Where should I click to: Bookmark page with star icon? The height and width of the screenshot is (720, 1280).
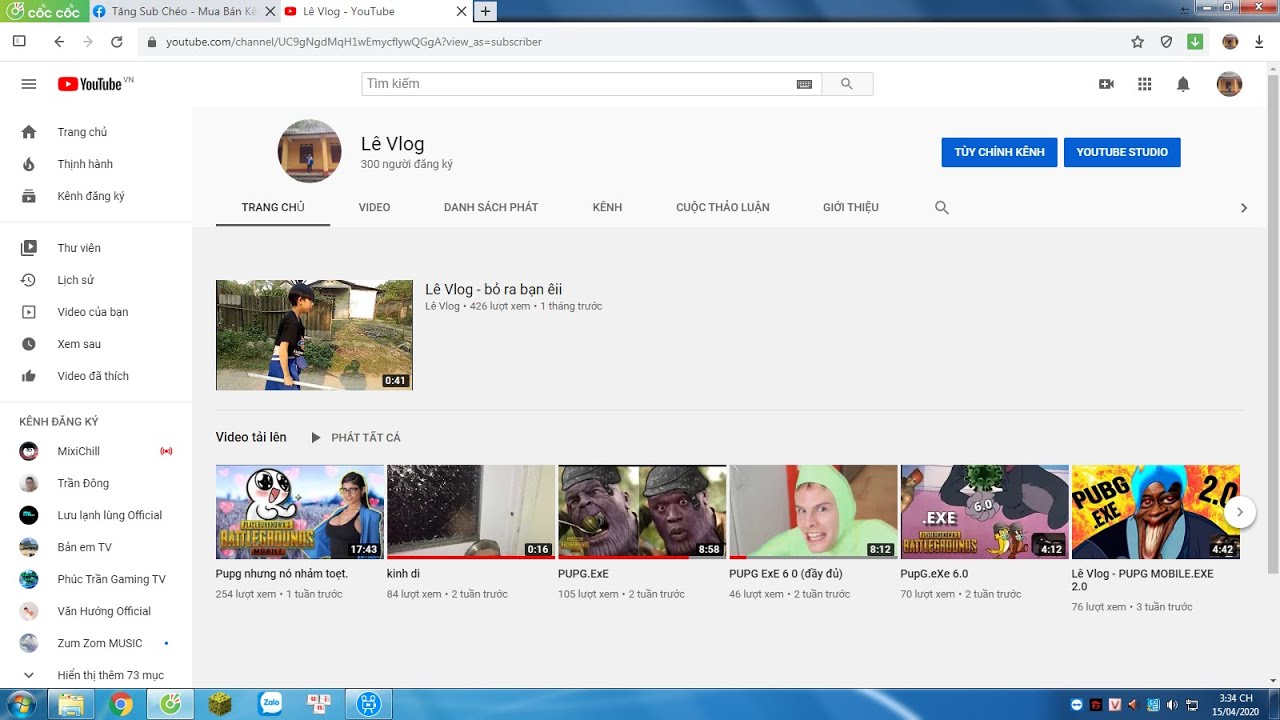[x=1137, y=42]
